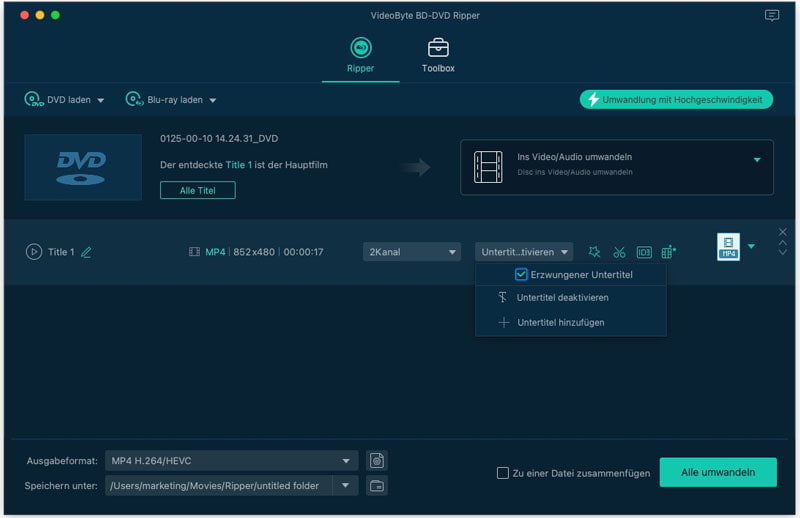Click the output format settings icon
The height and width of the screenshot is (518, 800).
[x=377, y=461]
